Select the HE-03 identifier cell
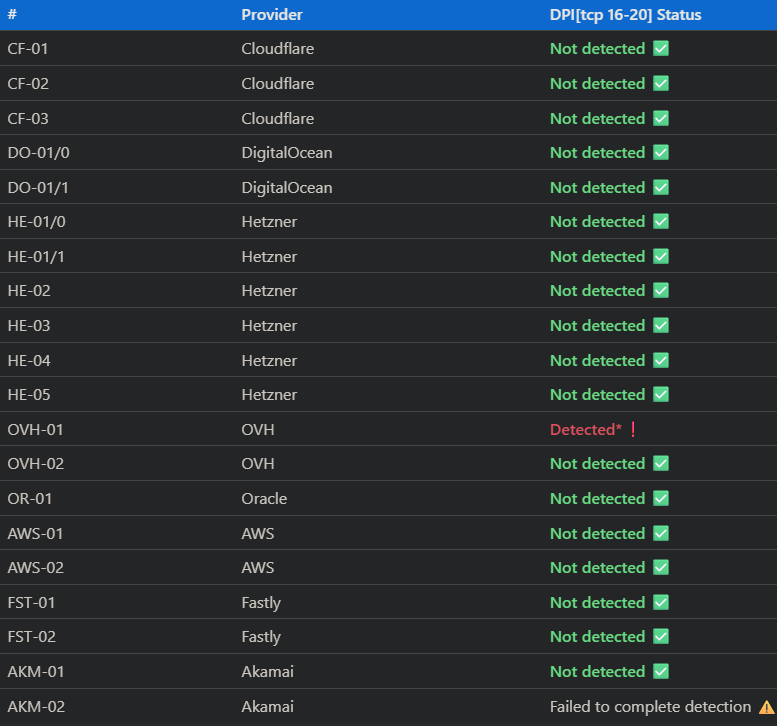777x726 pixels. 29,326
